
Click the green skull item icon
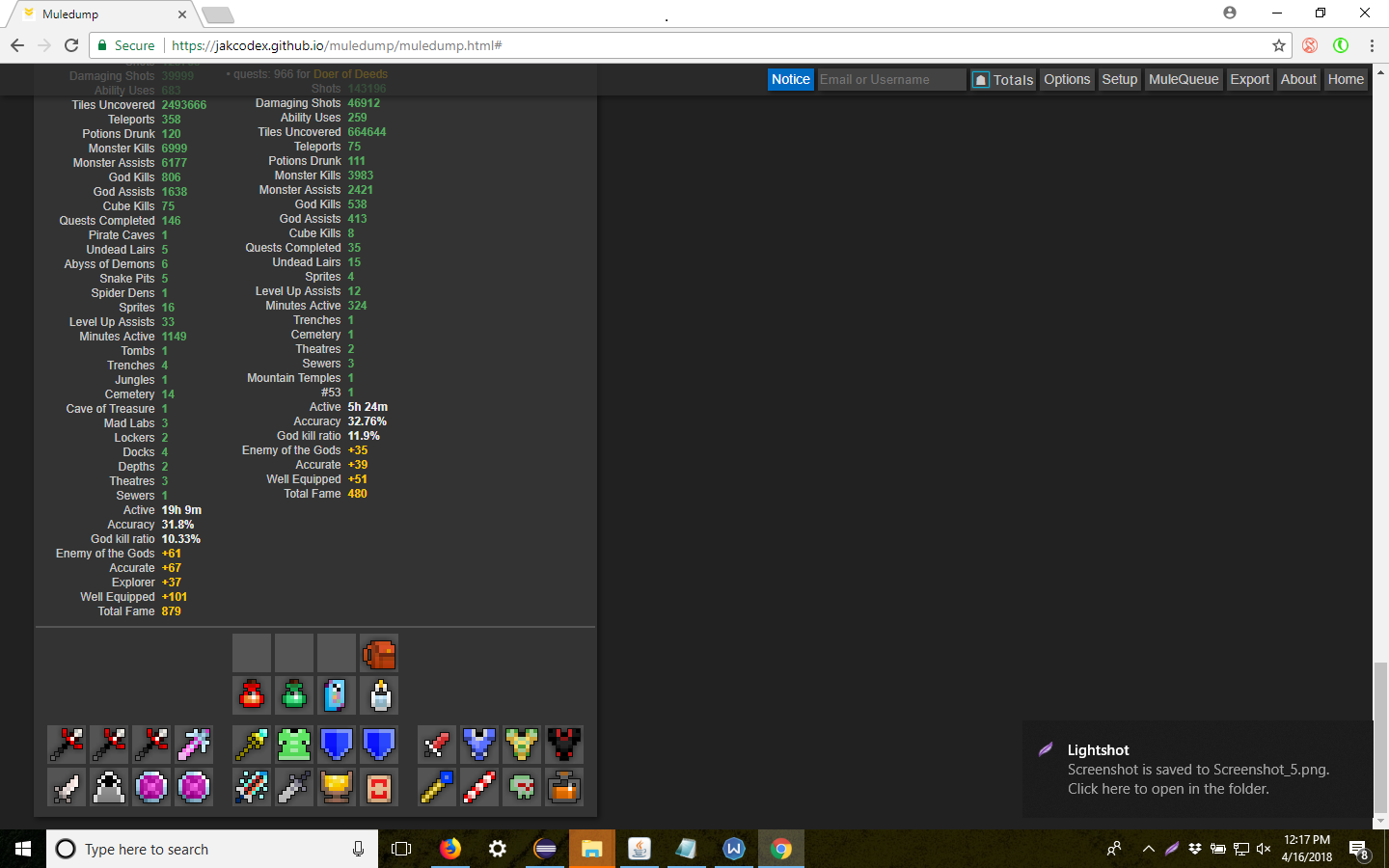[522, 787]
